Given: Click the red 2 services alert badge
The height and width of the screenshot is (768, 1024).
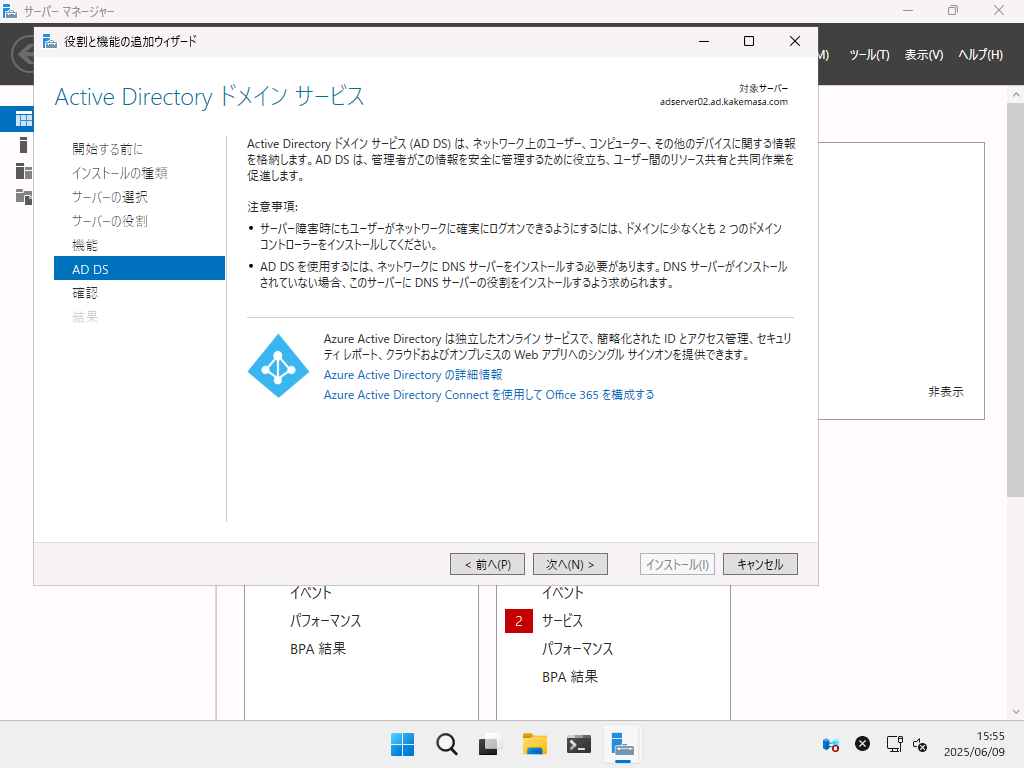Looking at the screenshot, I should click(x=519, y=621).
